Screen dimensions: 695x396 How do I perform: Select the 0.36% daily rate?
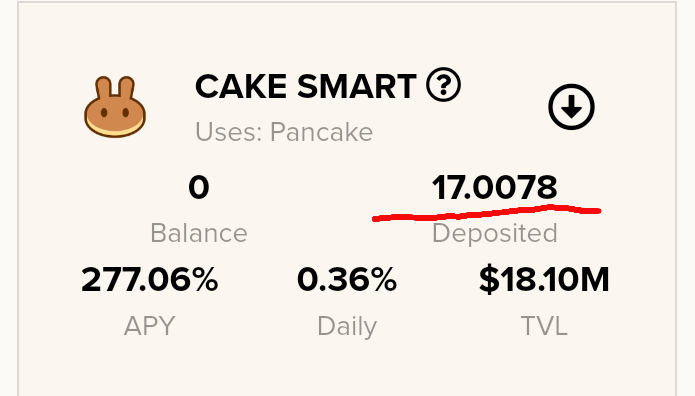click(347, 279)
